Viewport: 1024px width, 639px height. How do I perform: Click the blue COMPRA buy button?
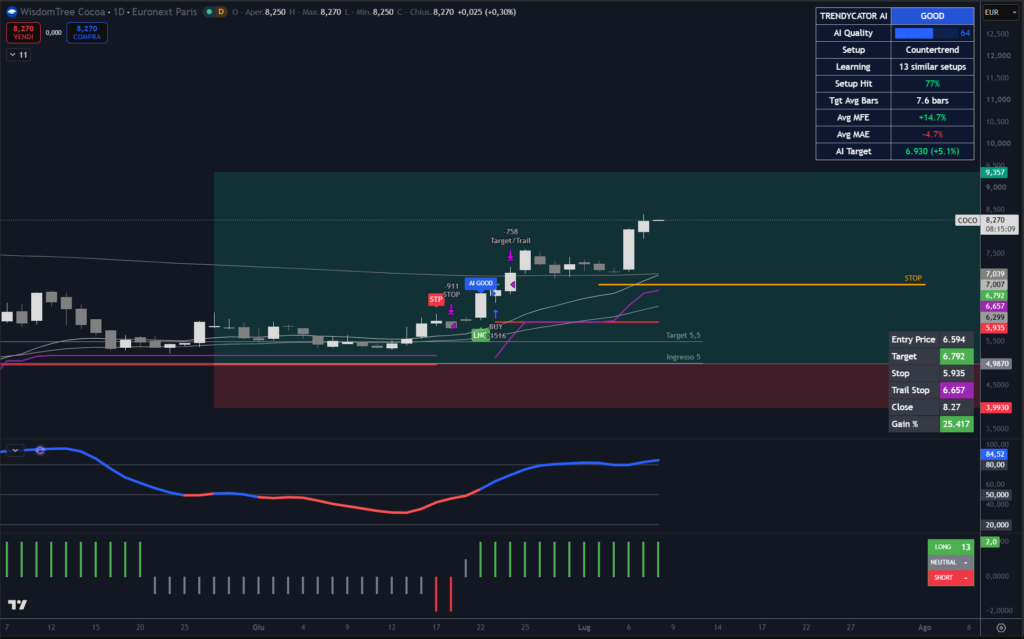[87, 32]
